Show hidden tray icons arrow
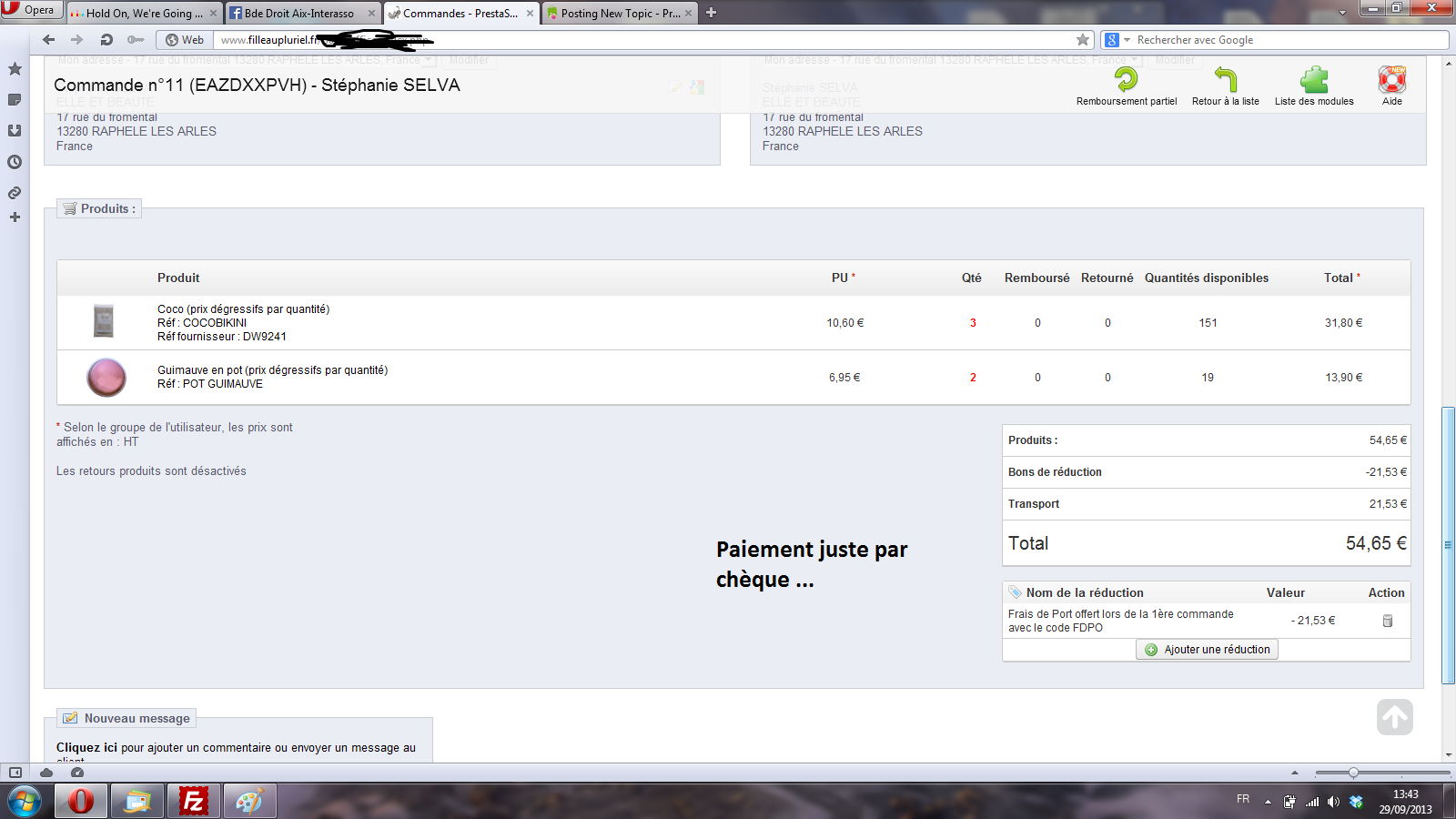 1268,802
